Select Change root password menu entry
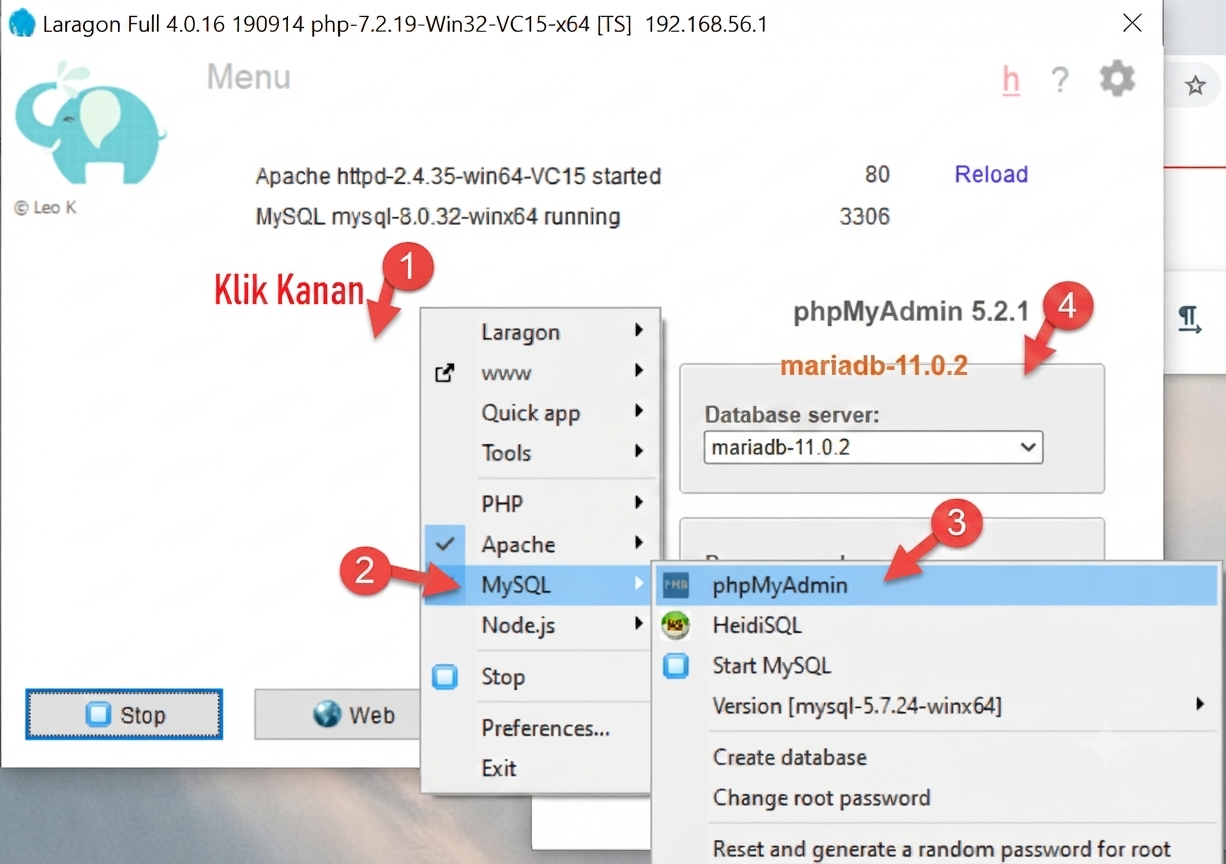This screenshot has height=864, width=1226. point(936,798)
